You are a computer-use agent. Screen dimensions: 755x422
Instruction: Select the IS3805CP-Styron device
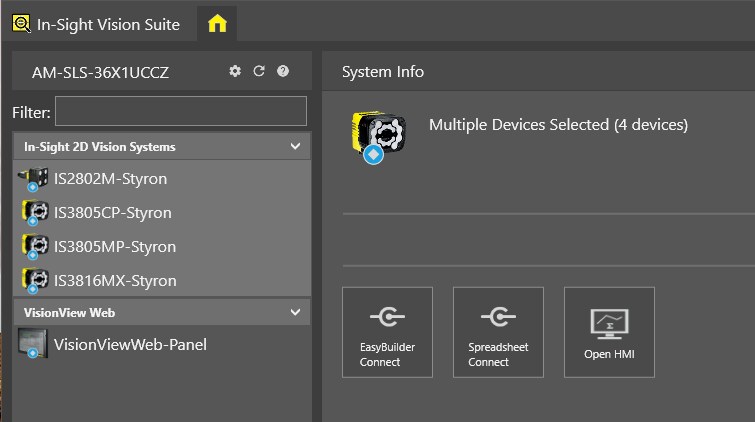162,212
